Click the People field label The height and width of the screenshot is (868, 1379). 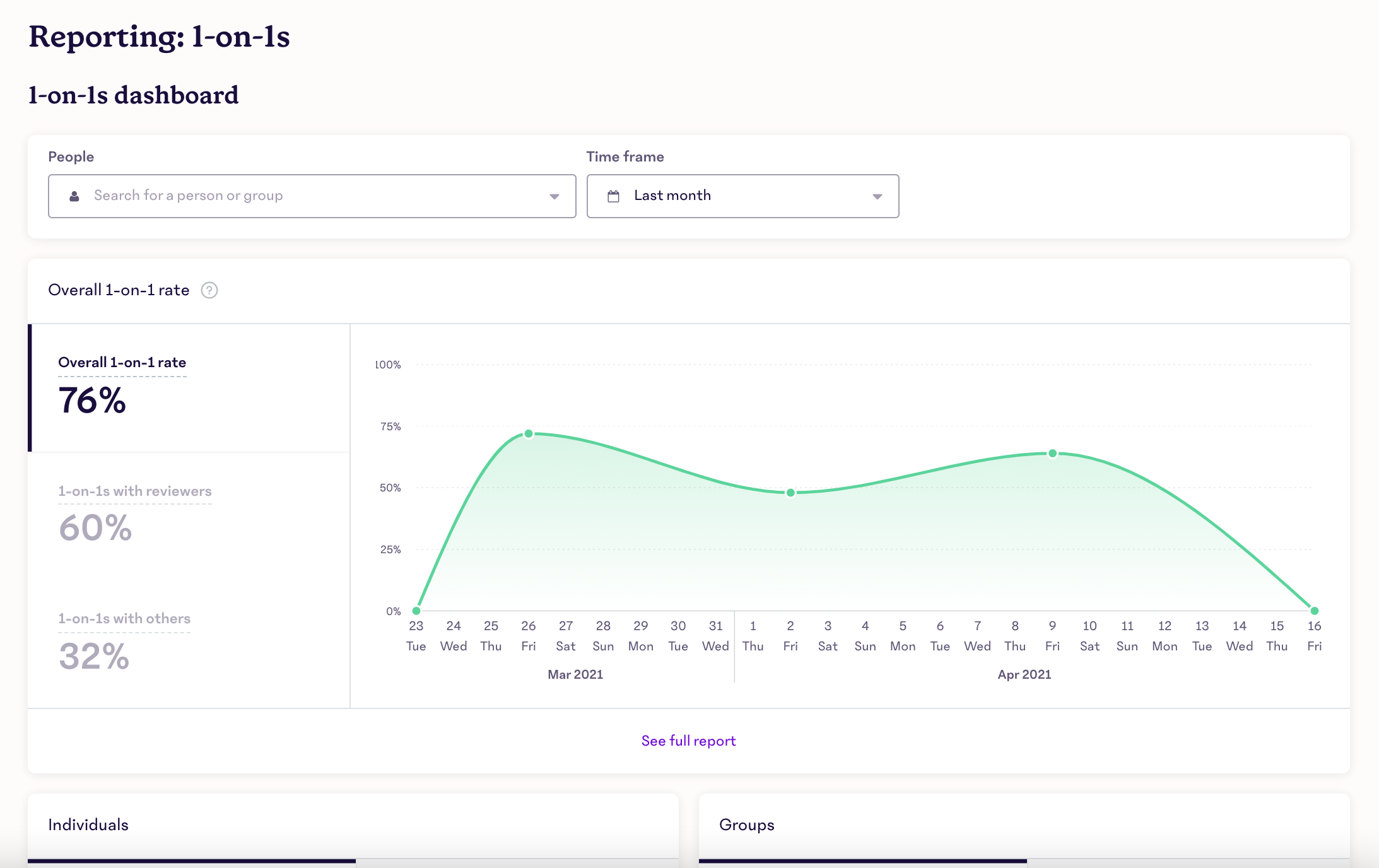click(71, 156)
